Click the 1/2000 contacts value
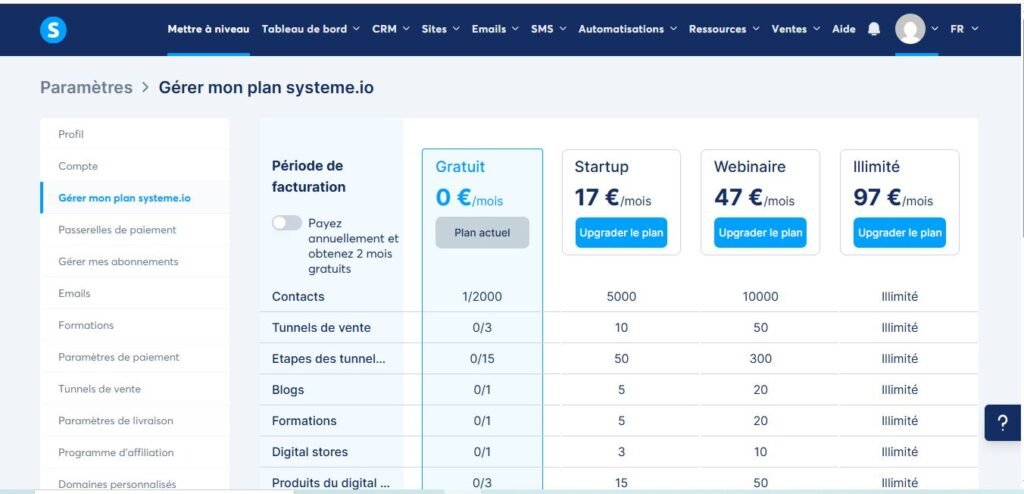 (x=482, y=297)
